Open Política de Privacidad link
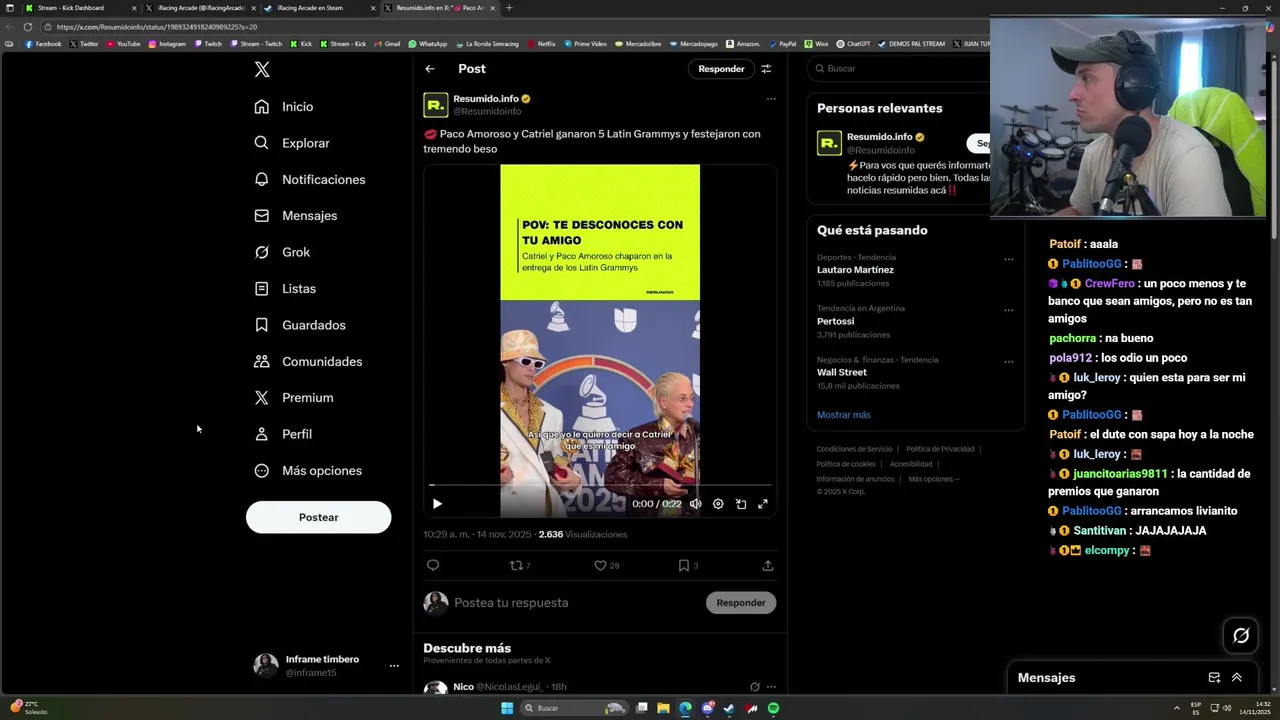Image resolution: width=1280 pixels, height=720 pixels. [x=940, y=449]
